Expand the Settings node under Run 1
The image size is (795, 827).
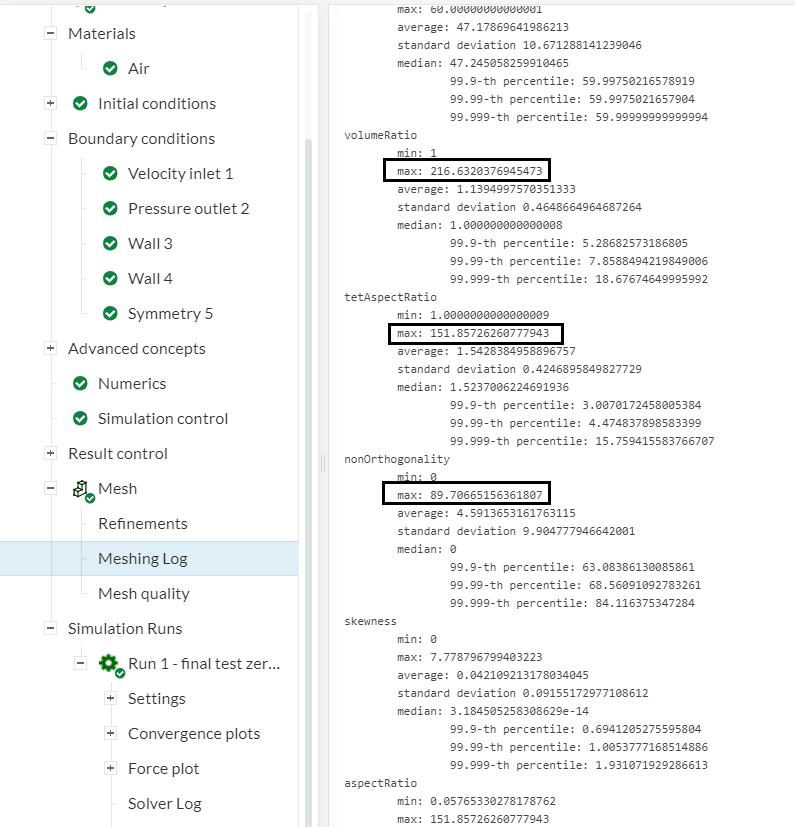110,698
